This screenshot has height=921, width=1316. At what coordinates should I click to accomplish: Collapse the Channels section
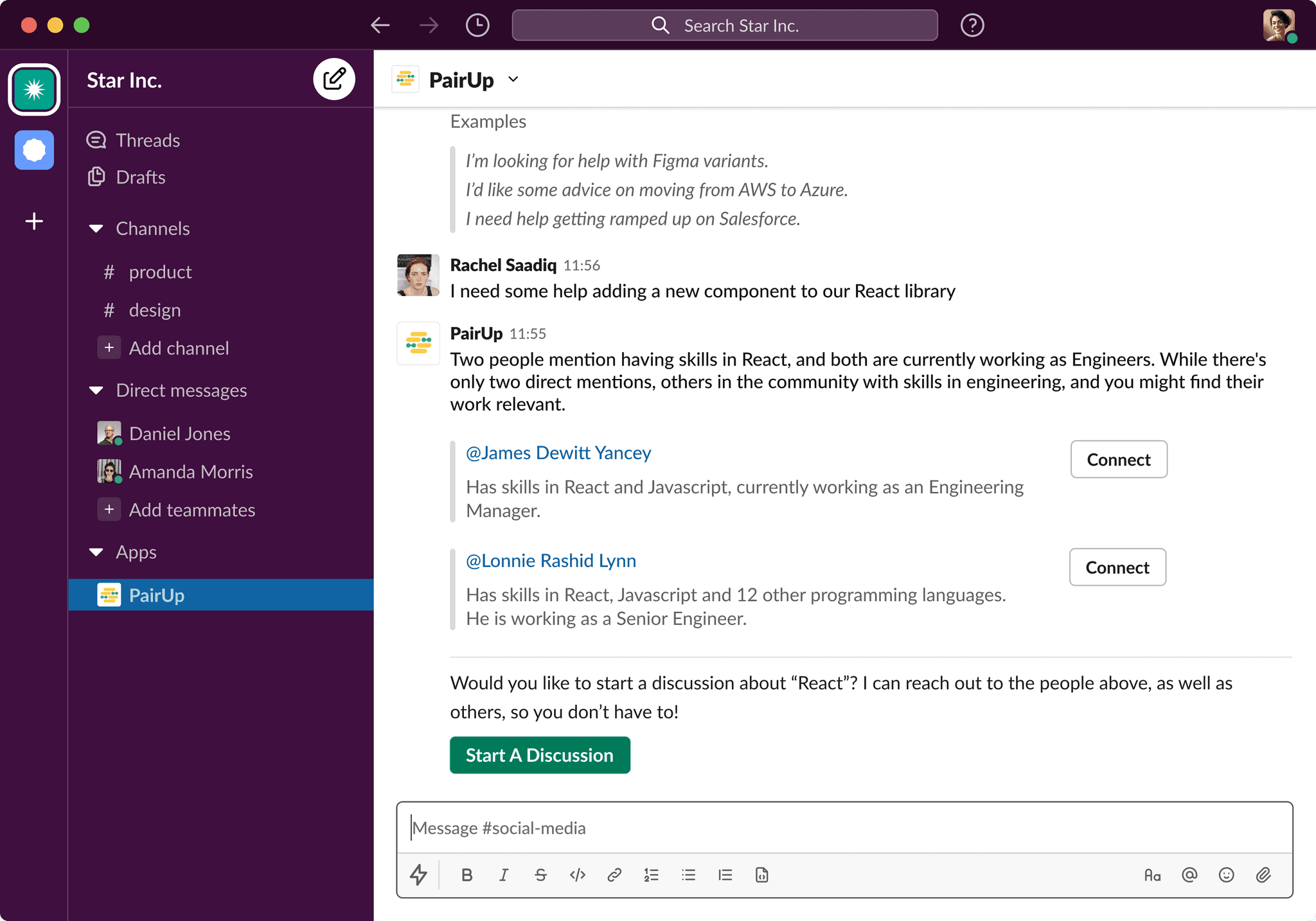tap(96, 229)
